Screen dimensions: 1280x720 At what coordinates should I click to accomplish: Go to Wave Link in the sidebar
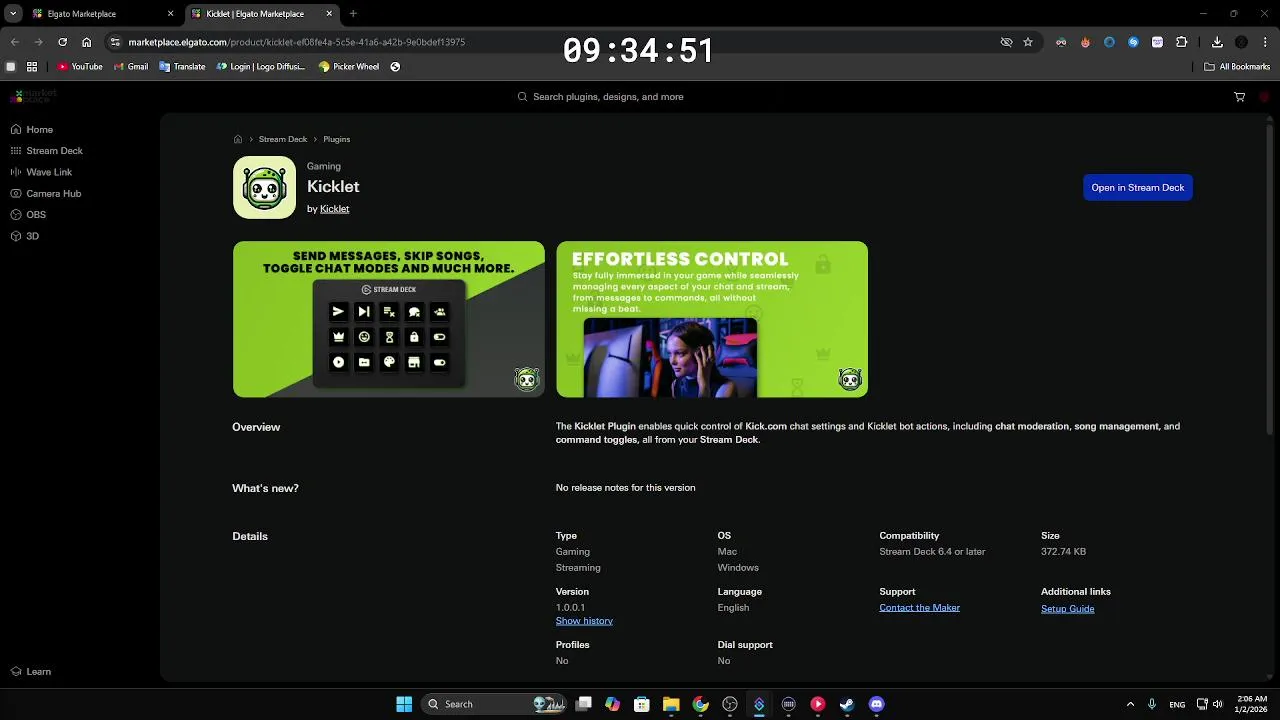tap(41, 172)
